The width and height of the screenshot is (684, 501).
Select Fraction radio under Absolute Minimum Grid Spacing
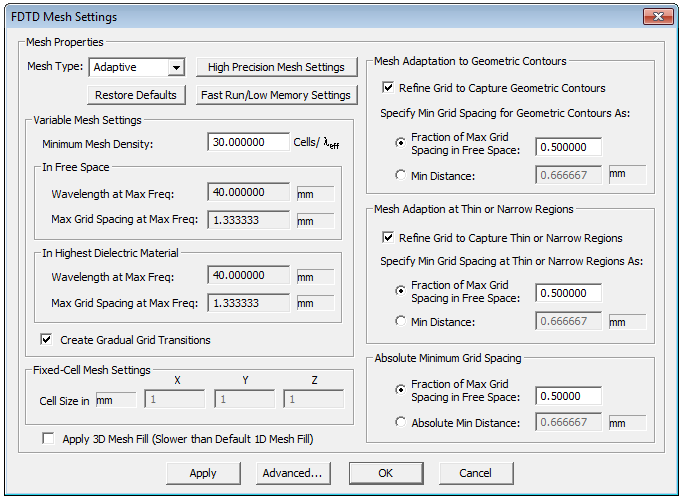pyautogui.click(x=401, y=390)
